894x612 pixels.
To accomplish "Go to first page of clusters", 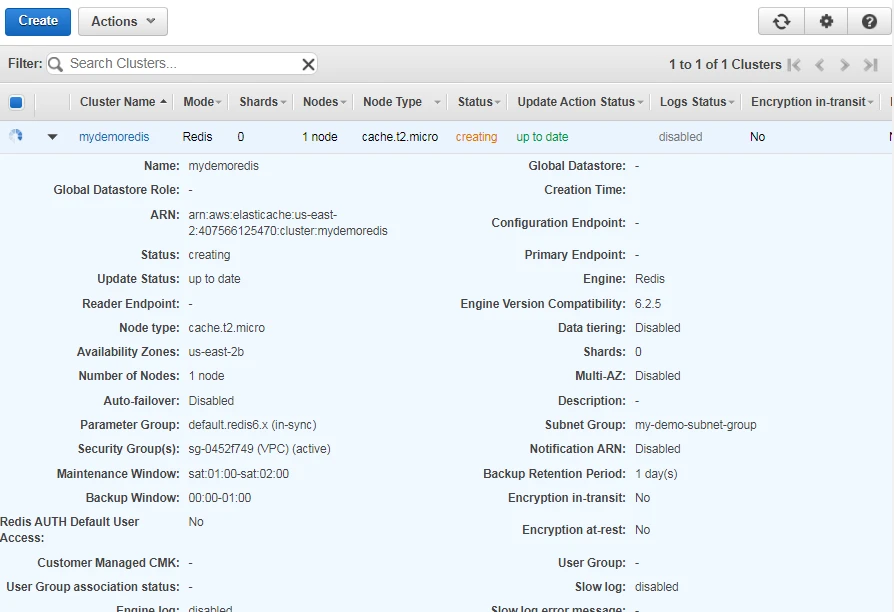I will pos(794,65).
